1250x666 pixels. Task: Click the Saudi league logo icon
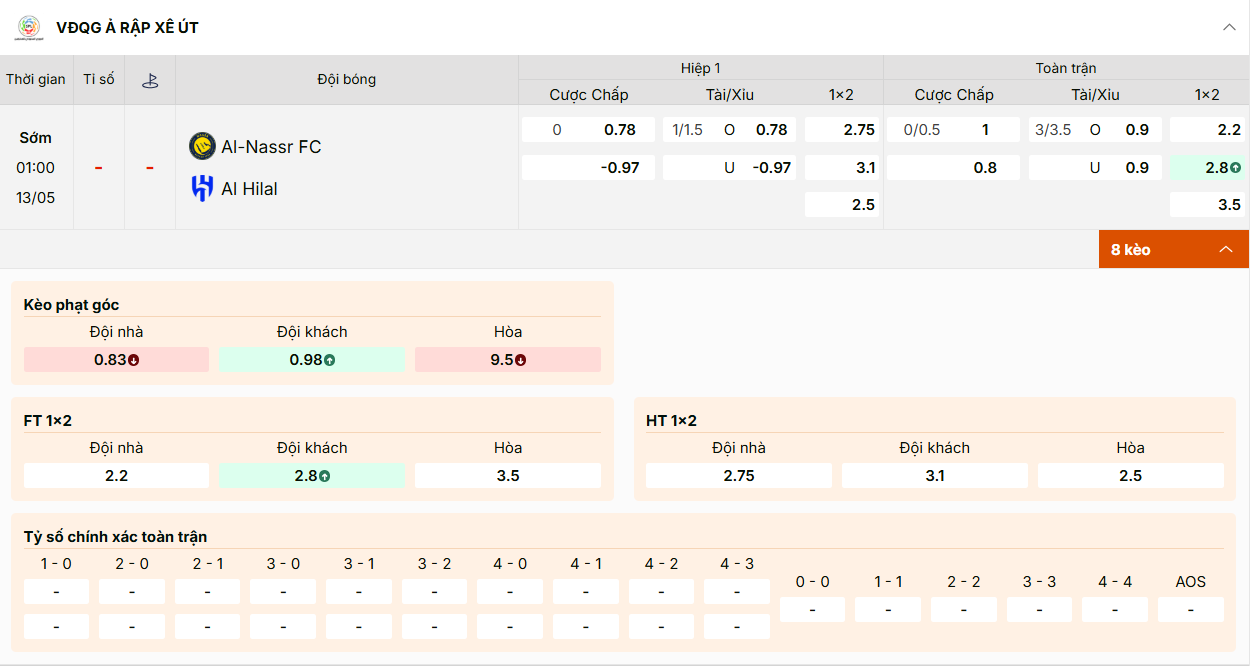(x=29, y=28)
